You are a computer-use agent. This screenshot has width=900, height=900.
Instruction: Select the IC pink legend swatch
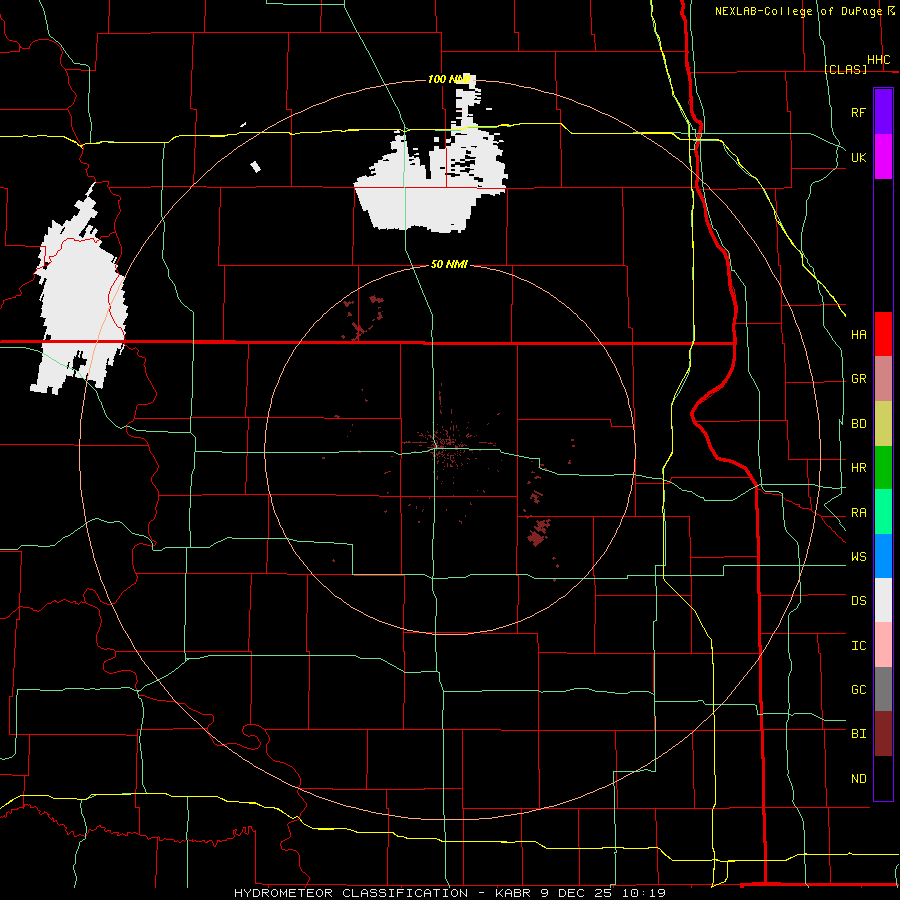[883, 645]
